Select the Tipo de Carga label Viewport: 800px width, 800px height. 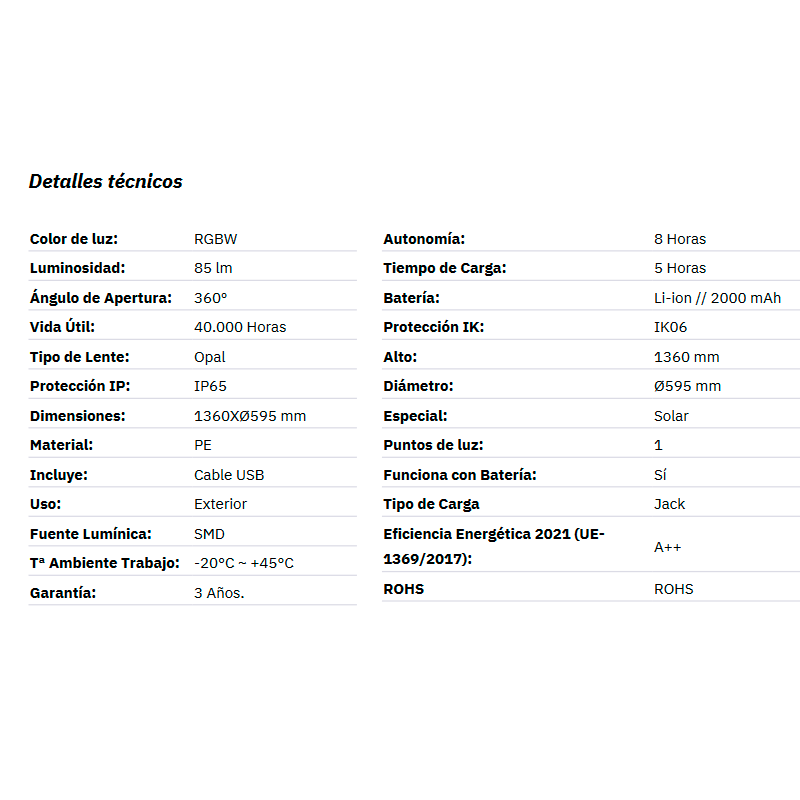click(431, 505)
